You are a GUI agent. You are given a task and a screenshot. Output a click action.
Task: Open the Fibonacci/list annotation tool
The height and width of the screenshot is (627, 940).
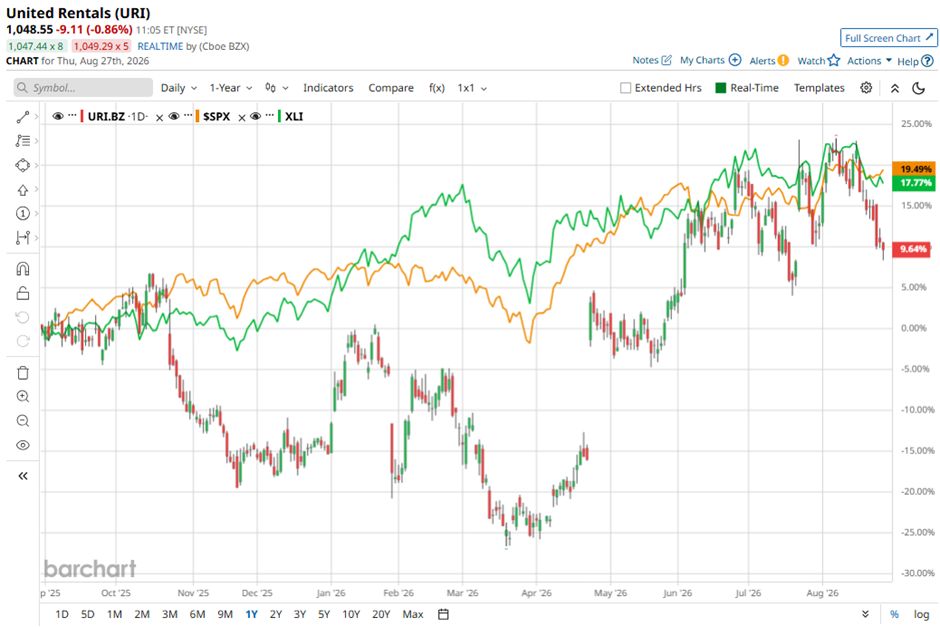23,141
